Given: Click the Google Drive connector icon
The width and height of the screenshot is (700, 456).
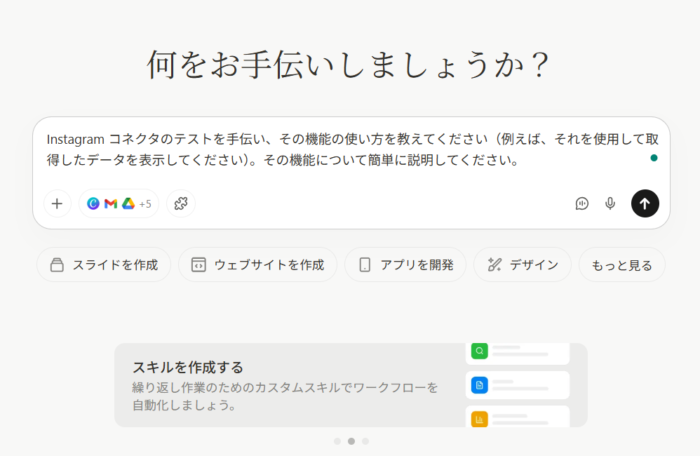Looking at the screenshot, I should (127, 204).
